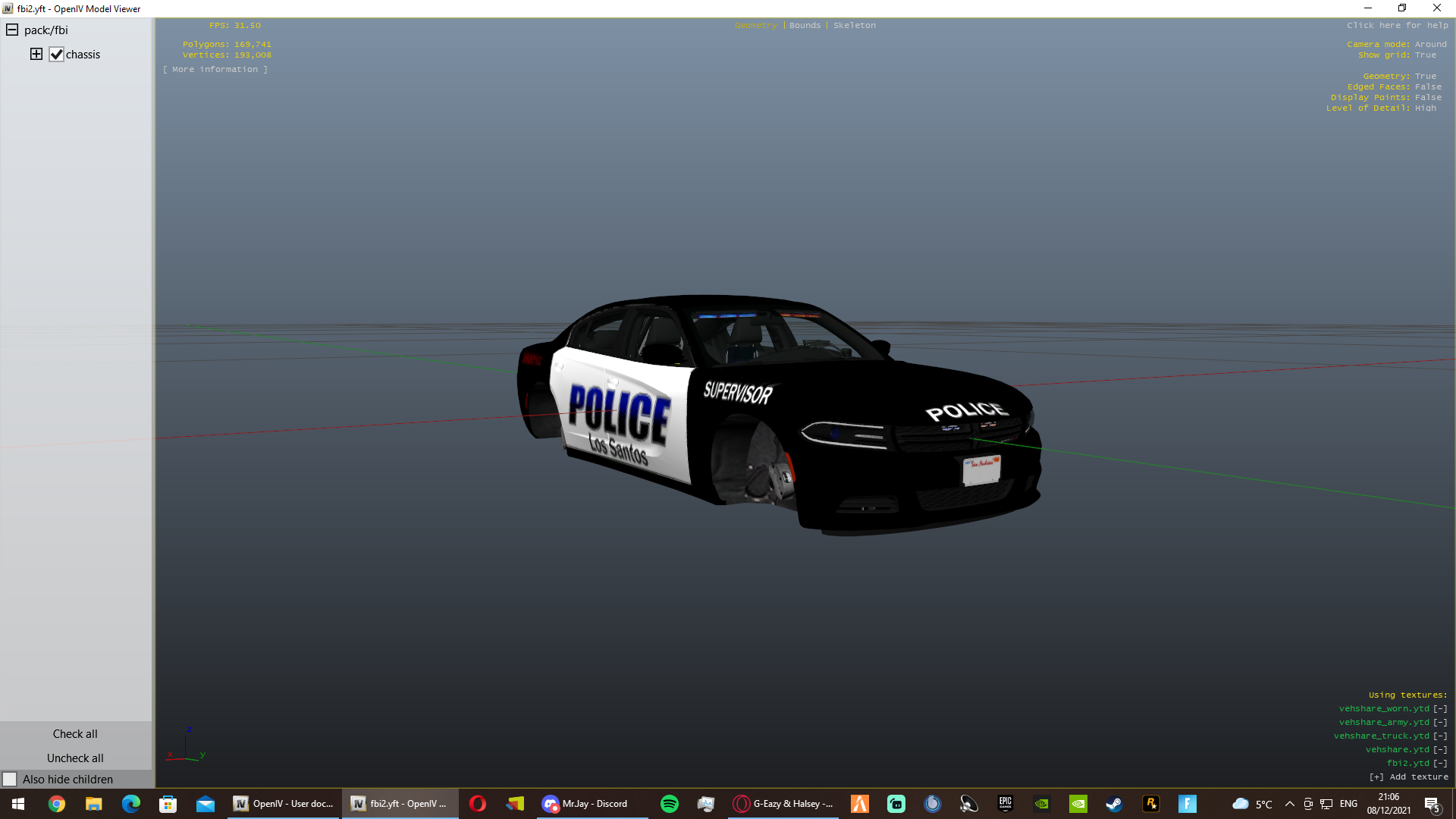Uncheck the chassis visibility checkbox
The width and height of the screenshot is (1456, 819).
pos(57,55)
